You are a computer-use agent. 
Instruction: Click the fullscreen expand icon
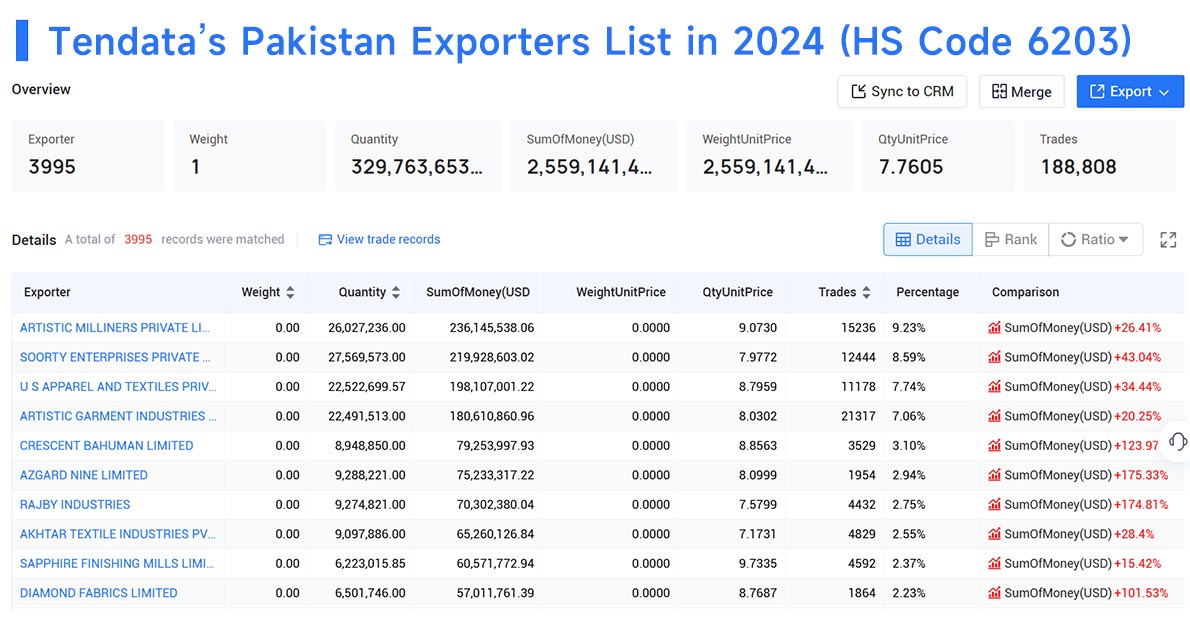click(1168, 239)
